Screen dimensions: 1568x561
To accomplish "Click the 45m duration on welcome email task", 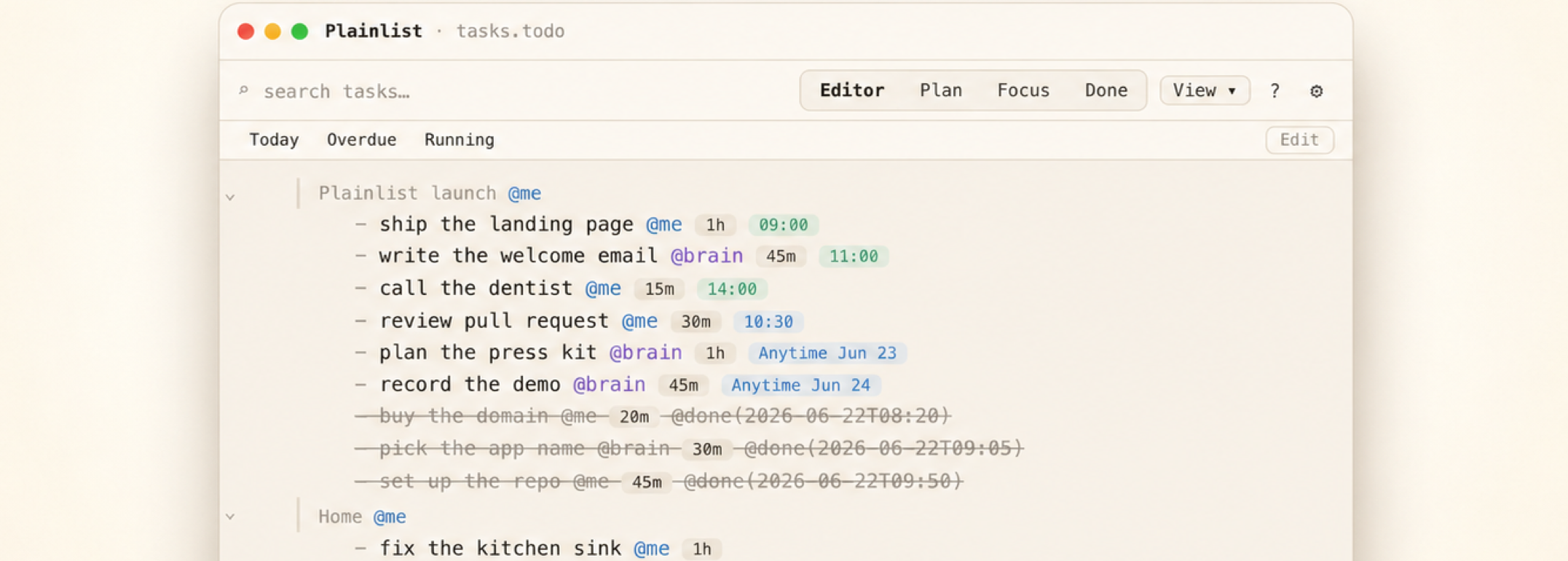I will pyautogui.click(x=781, y=256).
